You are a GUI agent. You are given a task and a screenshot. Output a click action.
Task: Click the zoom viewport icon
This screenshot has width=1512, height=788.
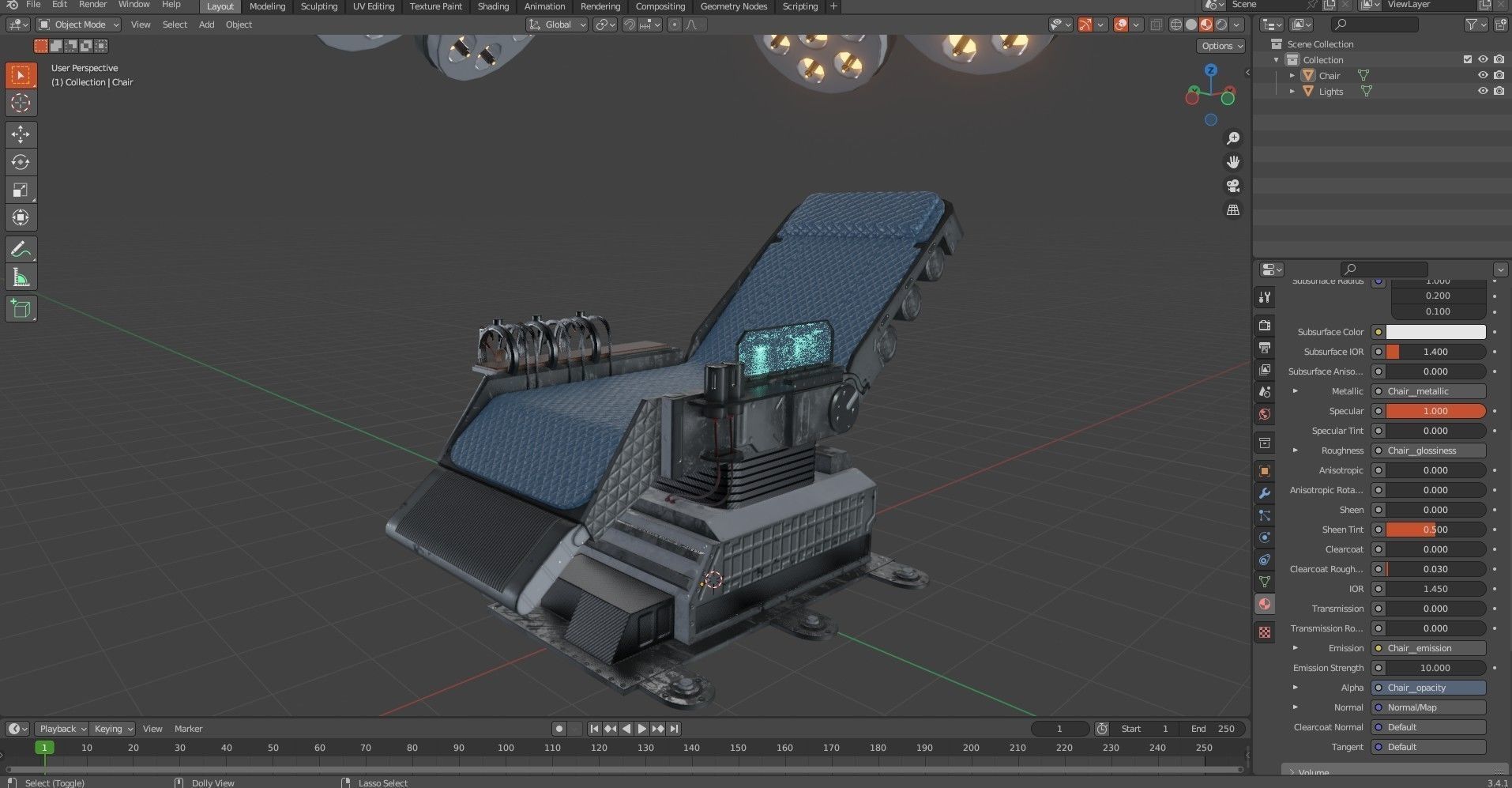(1232, 138)
